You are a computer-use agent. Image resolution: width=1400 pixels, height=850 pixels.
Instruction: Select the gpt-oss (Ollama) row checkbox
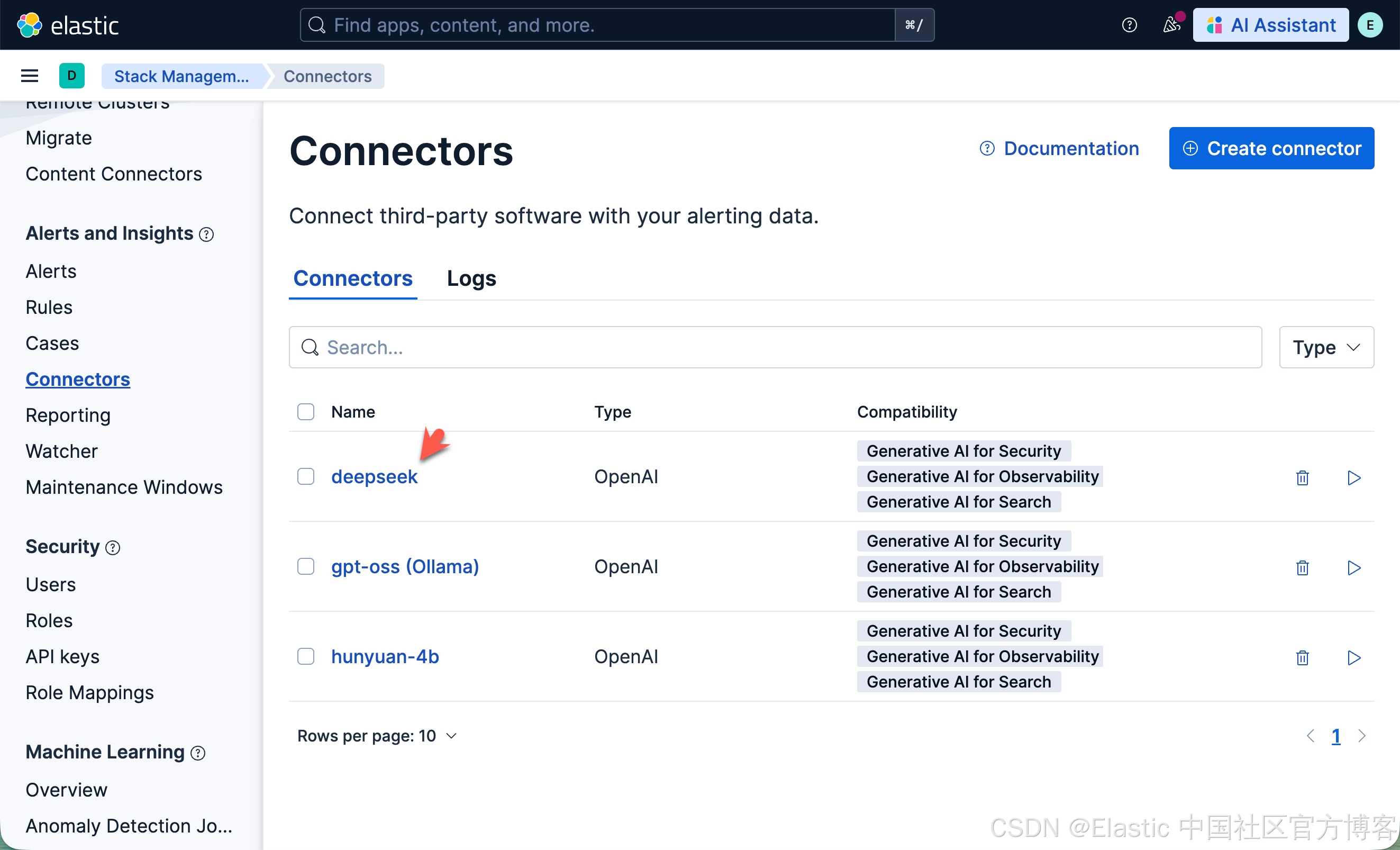[306, 566]
